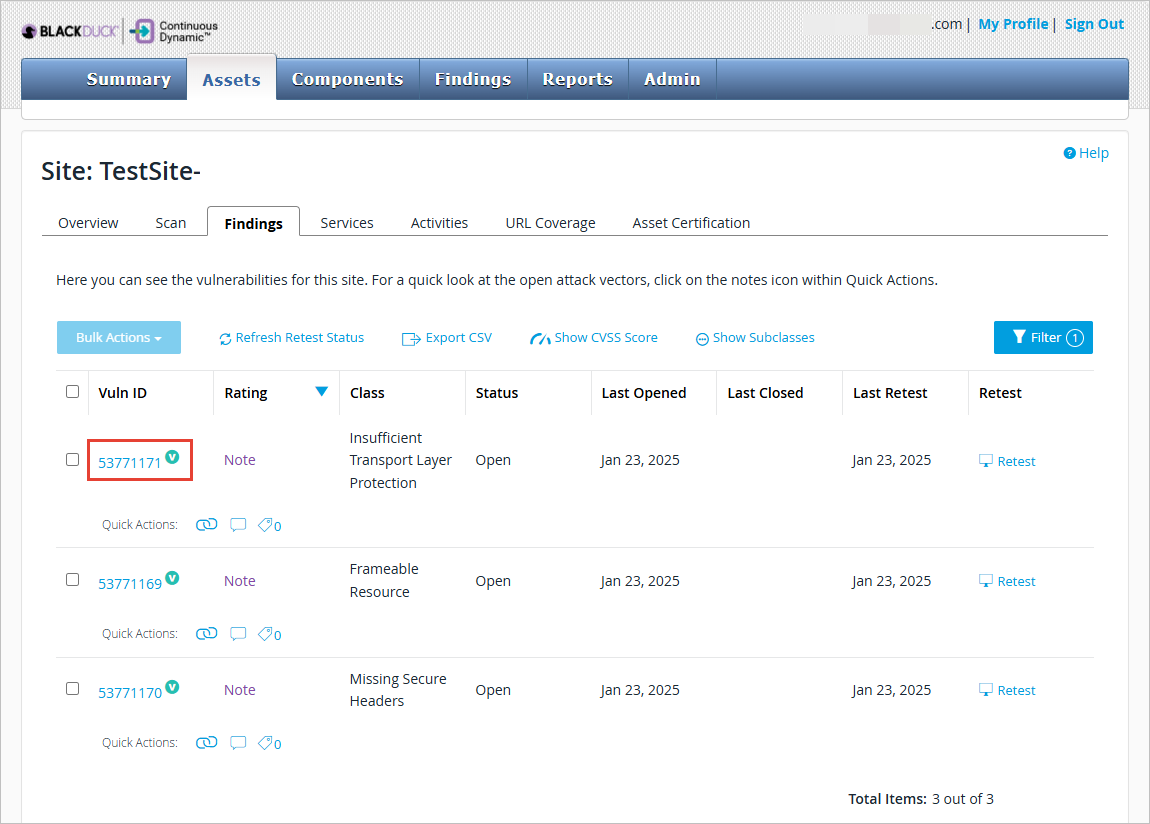The width and height of the screenshot is (1150, 824).
Task: Click the sort arrow in Rating column
Action: [321, 391]
